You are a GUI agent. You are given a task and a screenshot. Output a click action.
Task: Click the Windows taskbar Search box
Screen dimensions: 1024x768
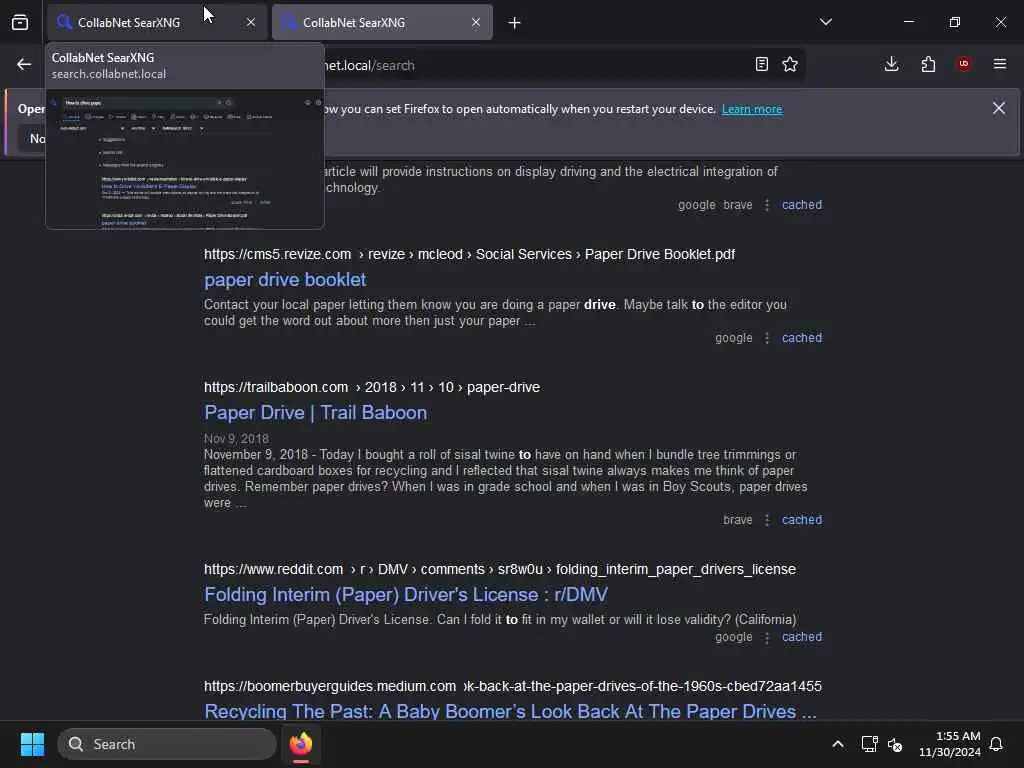pos(167,744)
